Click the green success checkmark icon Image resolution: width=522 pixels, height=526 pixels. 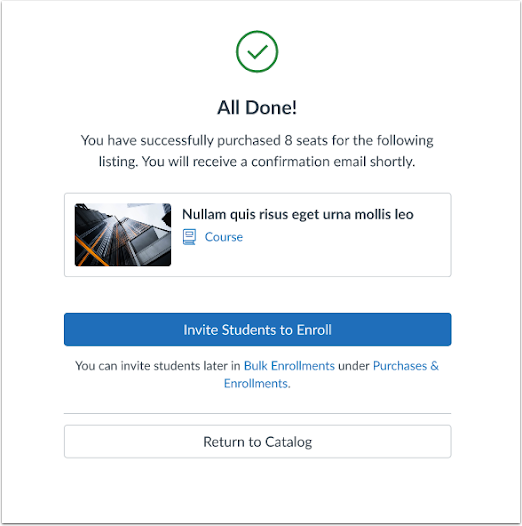pyautogui.click(x=257, y=52)
